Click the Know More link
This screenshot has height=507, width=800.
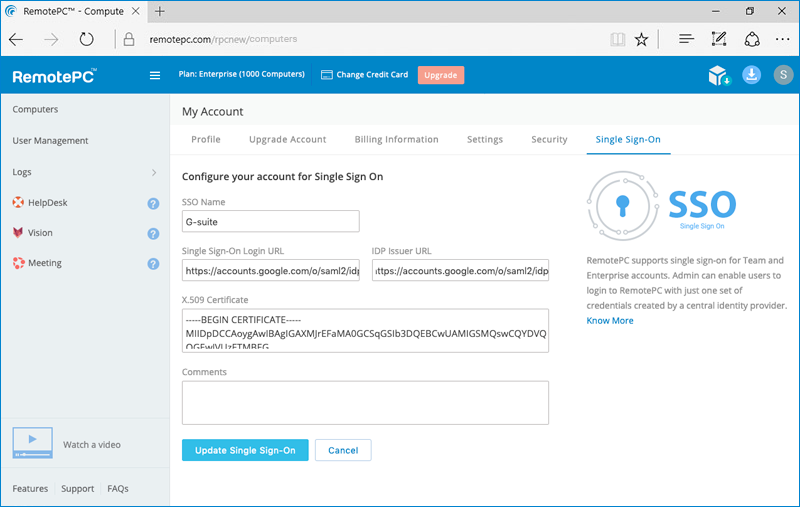click(x=609, y=321)
